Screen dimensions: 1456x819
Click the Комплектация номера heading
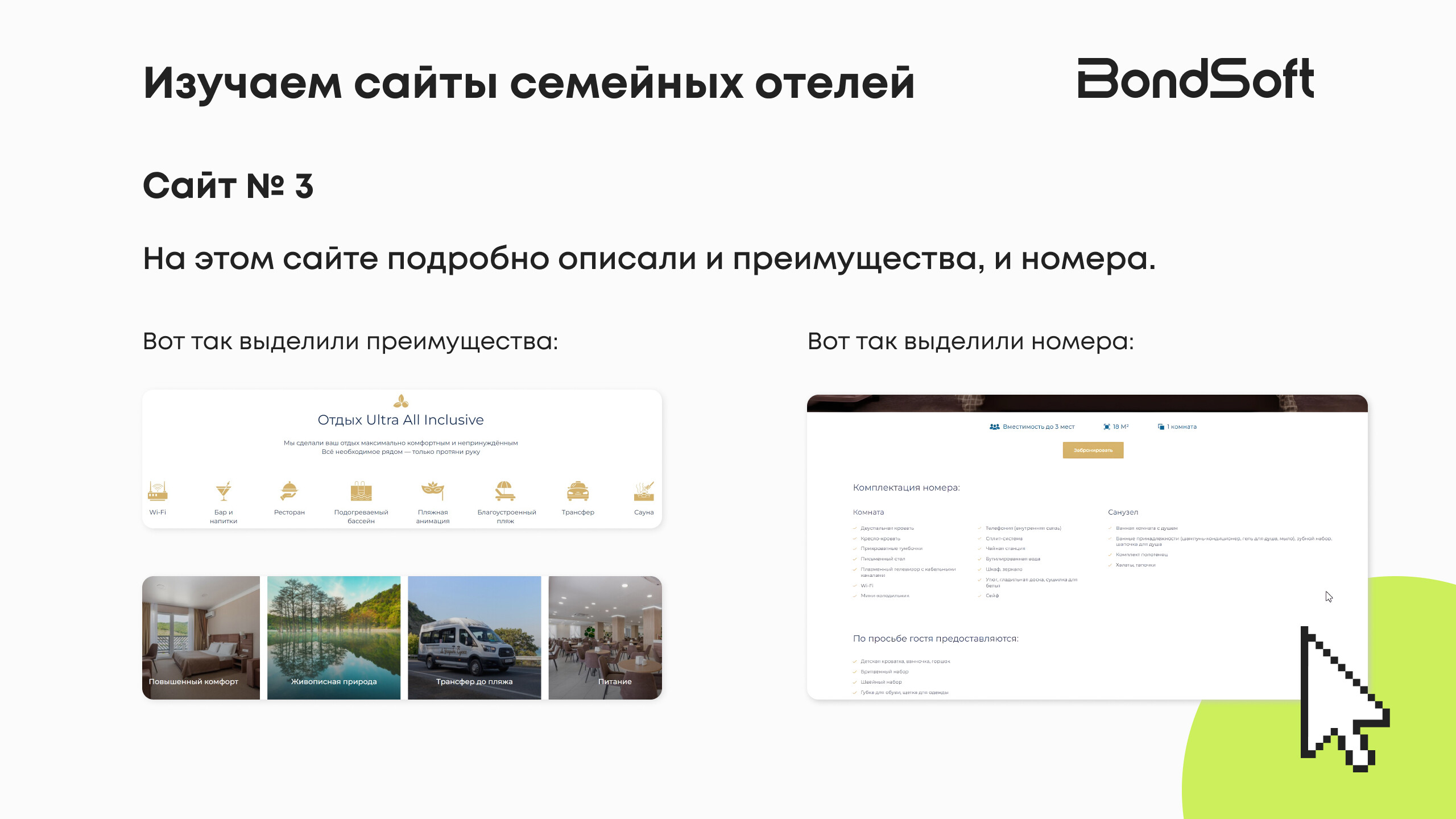point(907,487)
